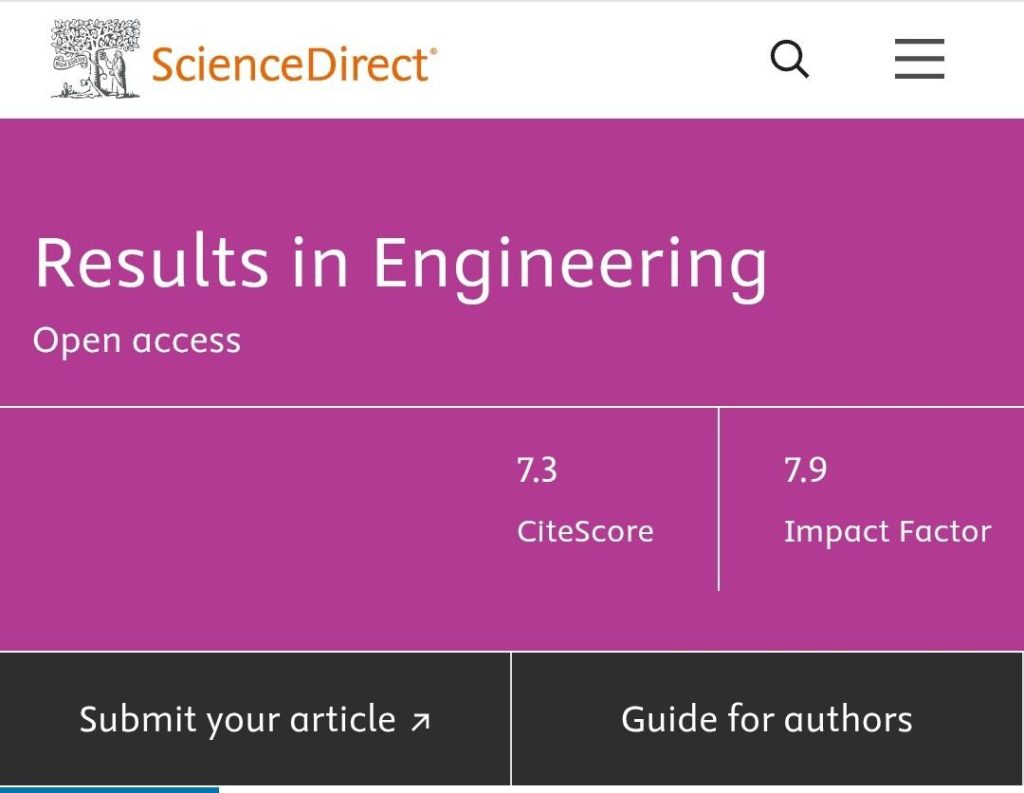
Task: Open the search magnifier icon
Action: [789, 60]
